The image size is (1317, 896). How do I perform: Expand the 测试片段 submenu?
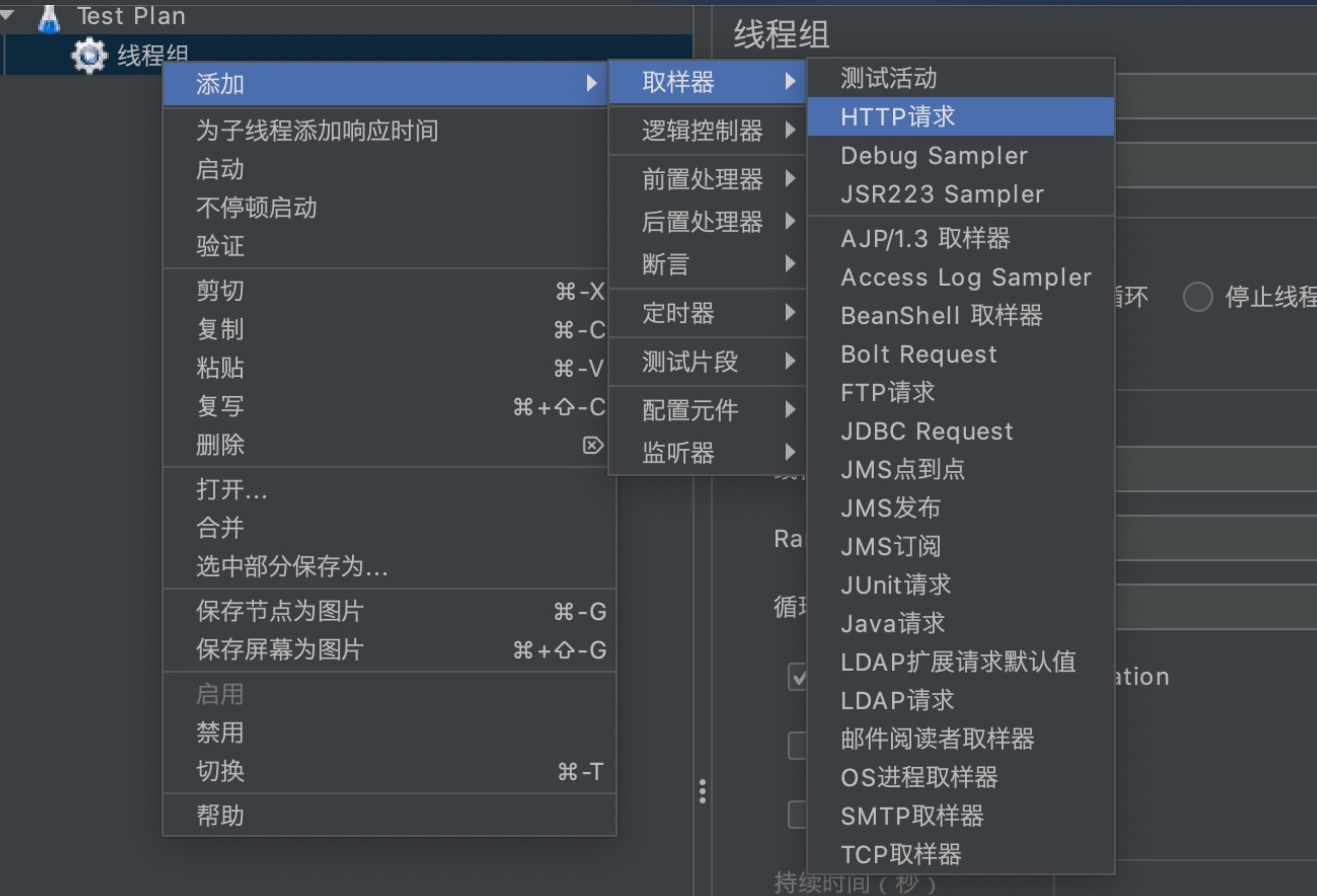coord(707,362)
